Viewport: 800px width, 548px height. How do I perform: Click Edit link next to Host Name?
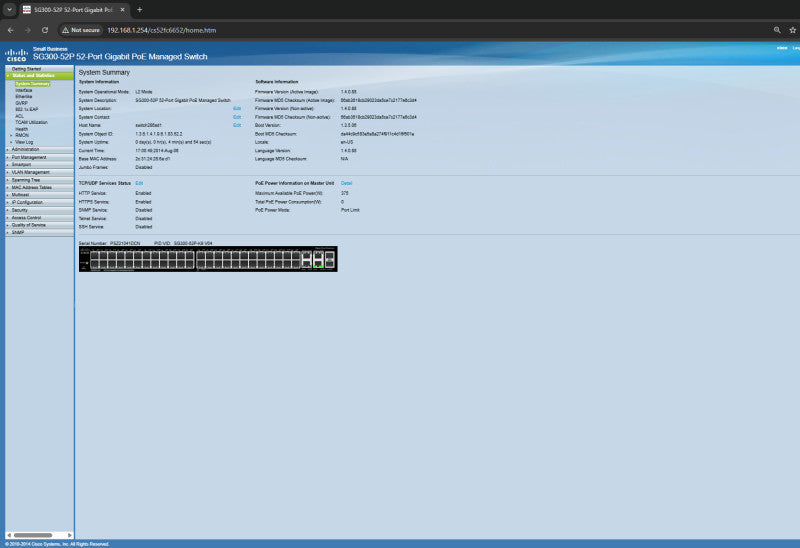point(237,125)
